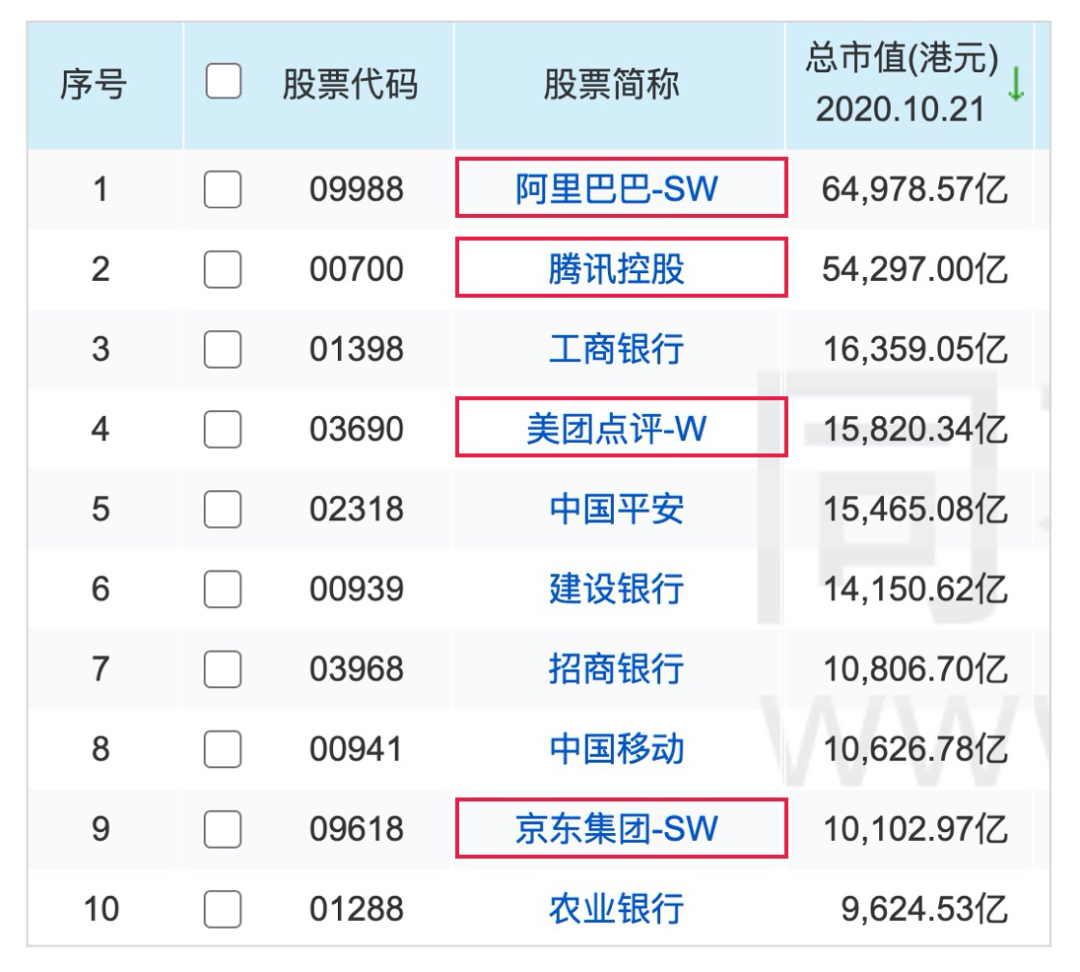Check the box for stock 09988
1080x972 pixels.
[x=222, y=189]
